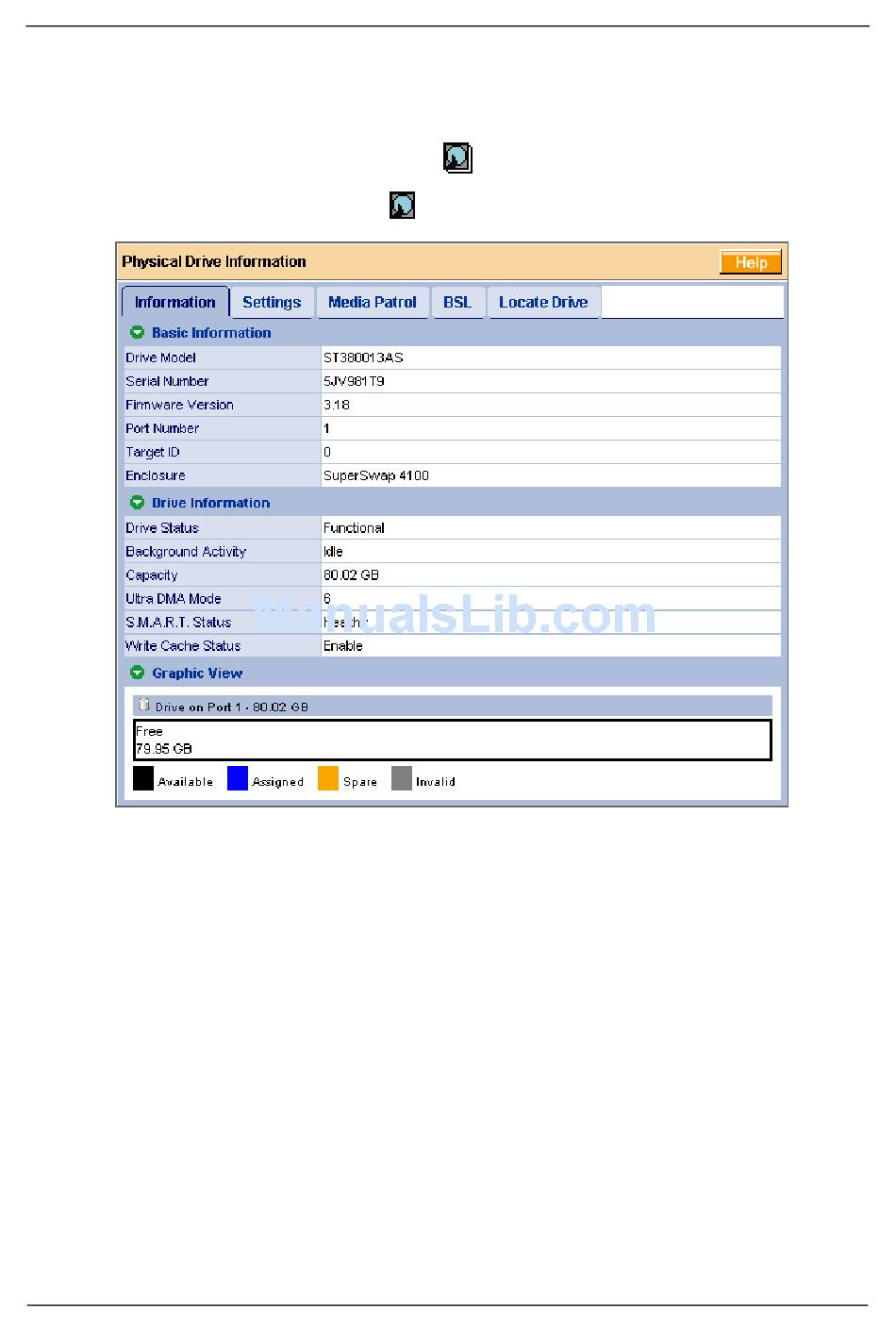
Task: Click the Write Cache Status label
Action: point(183,646)
